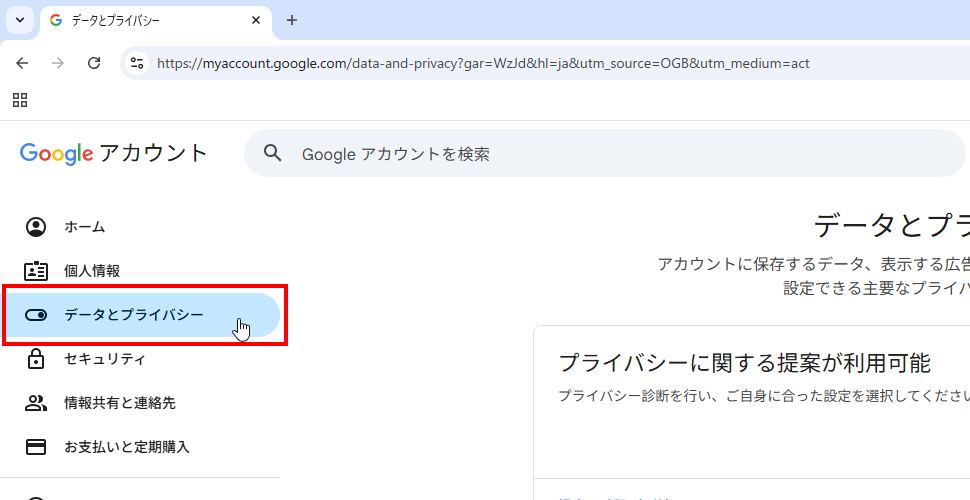The image size is (970, 500).
Task: Go back to the previous page
Action: (x=22, y=63)
